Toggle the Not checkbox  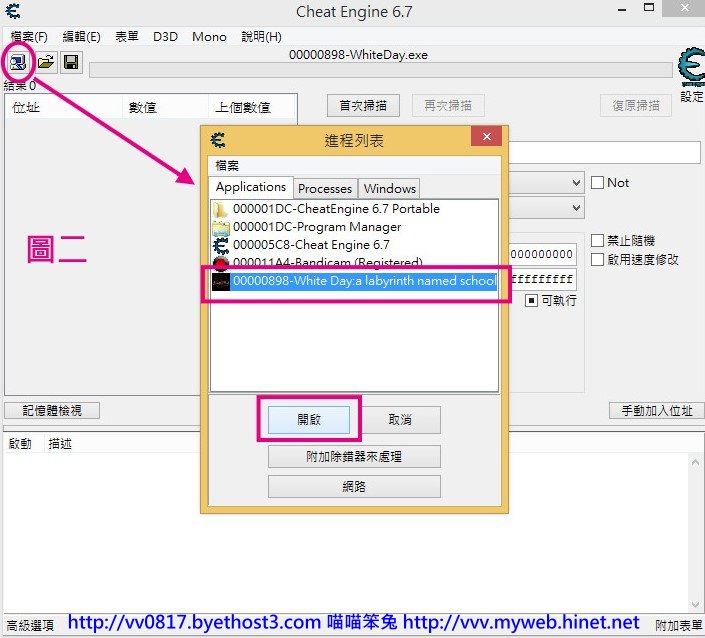click(597, 183)
